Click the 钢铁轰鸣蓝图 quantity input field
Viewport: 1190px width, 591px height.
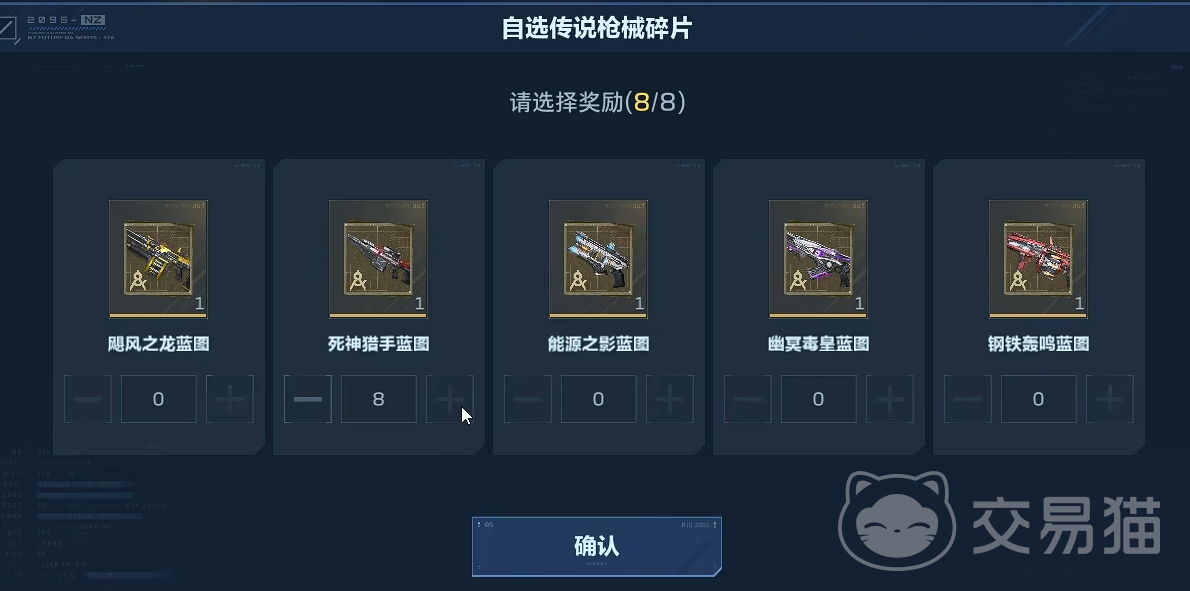[x=1038, y=399]
